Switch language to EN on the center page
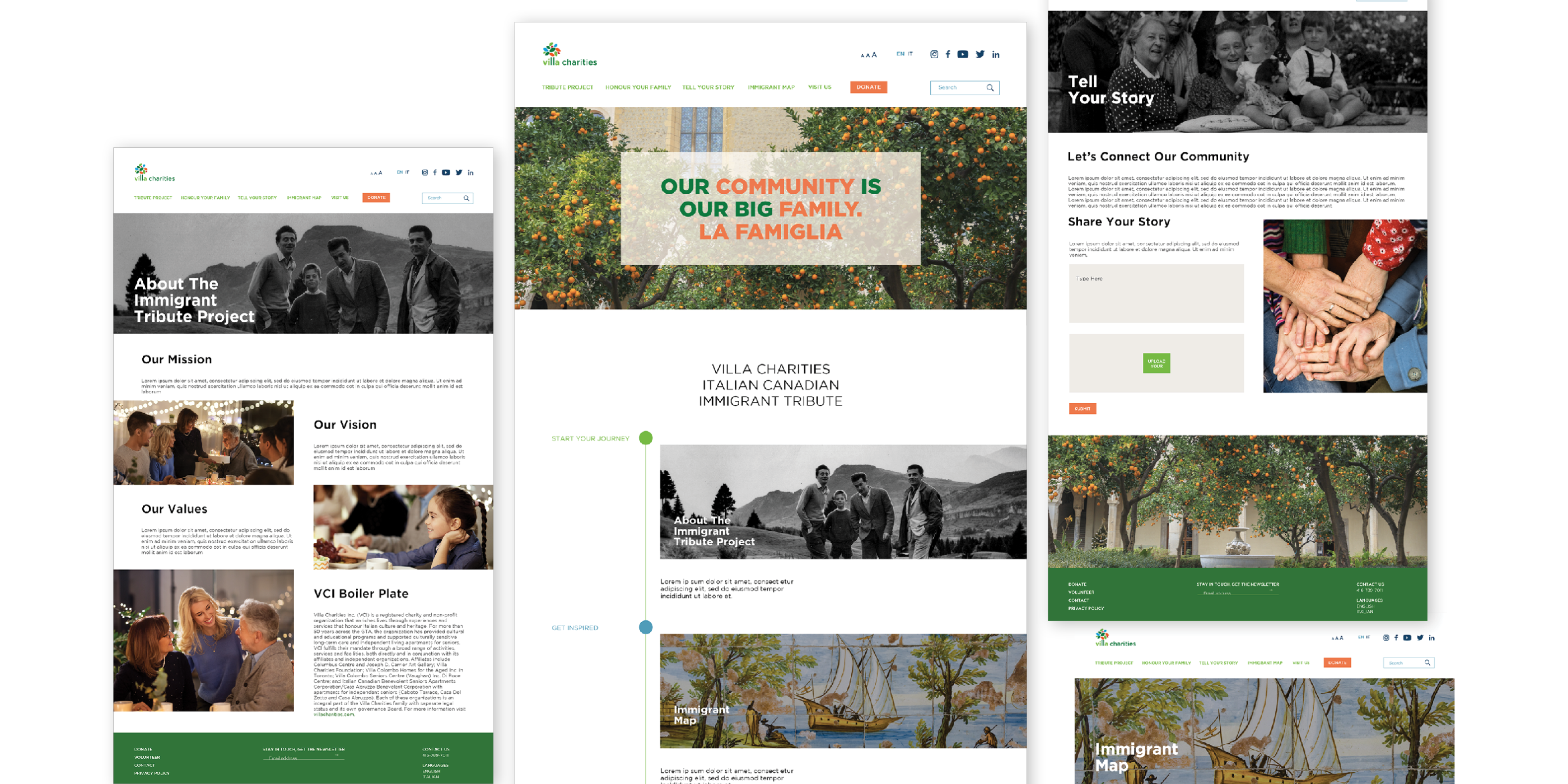This screenshot has width=1568, height=784. coord(900,54)
